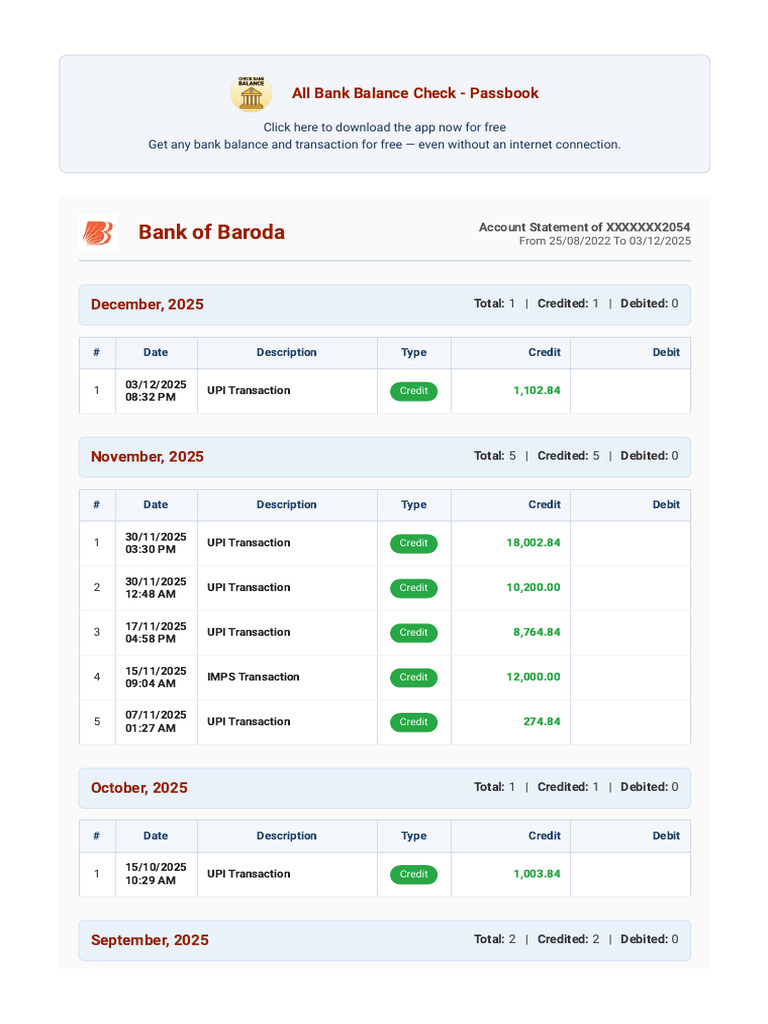This screenshot has height=1024, width=768.
Task: Select the September, 2025 section header
Action: pos(385,940)
